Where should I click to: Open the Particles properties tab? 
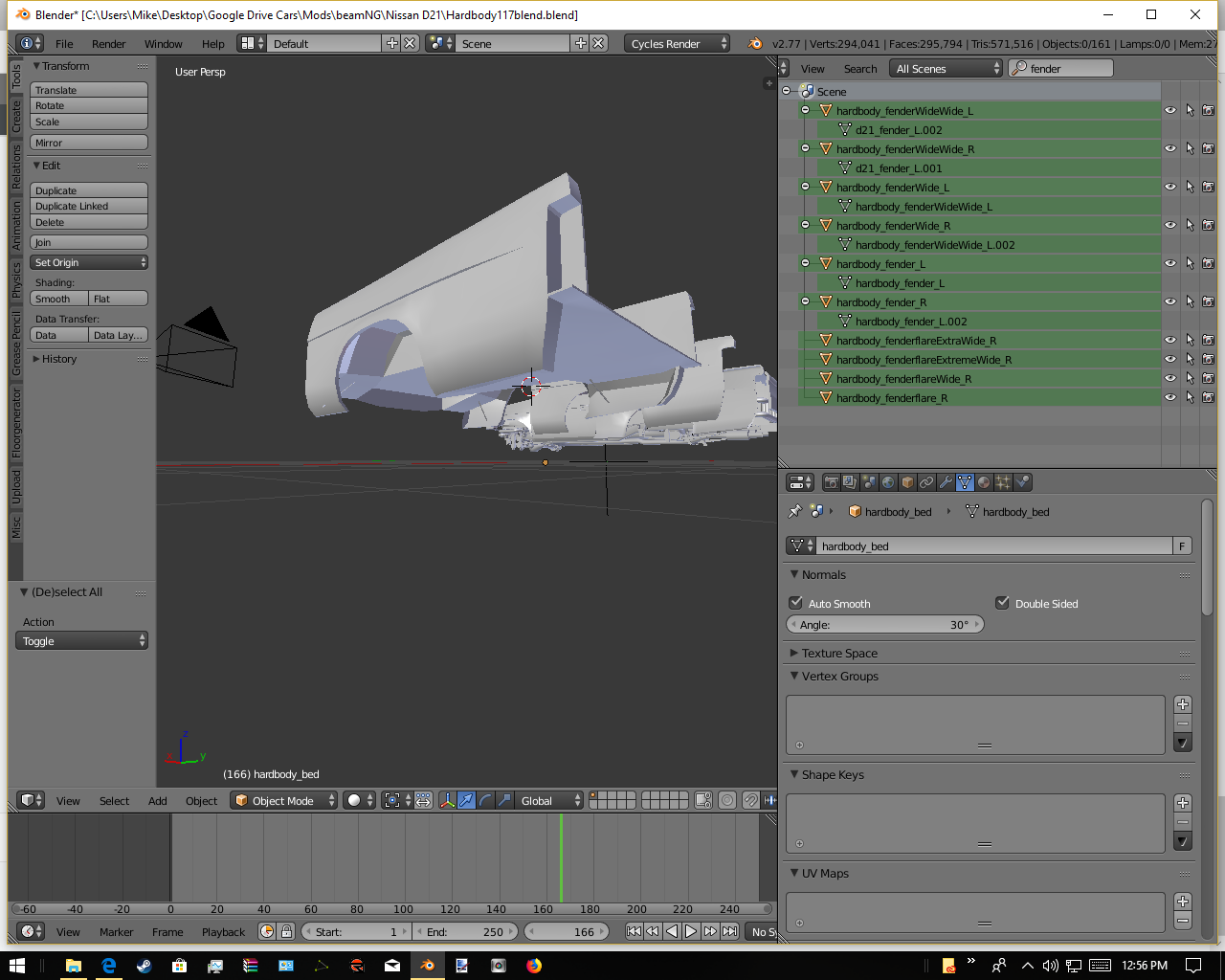(1003, 482)
